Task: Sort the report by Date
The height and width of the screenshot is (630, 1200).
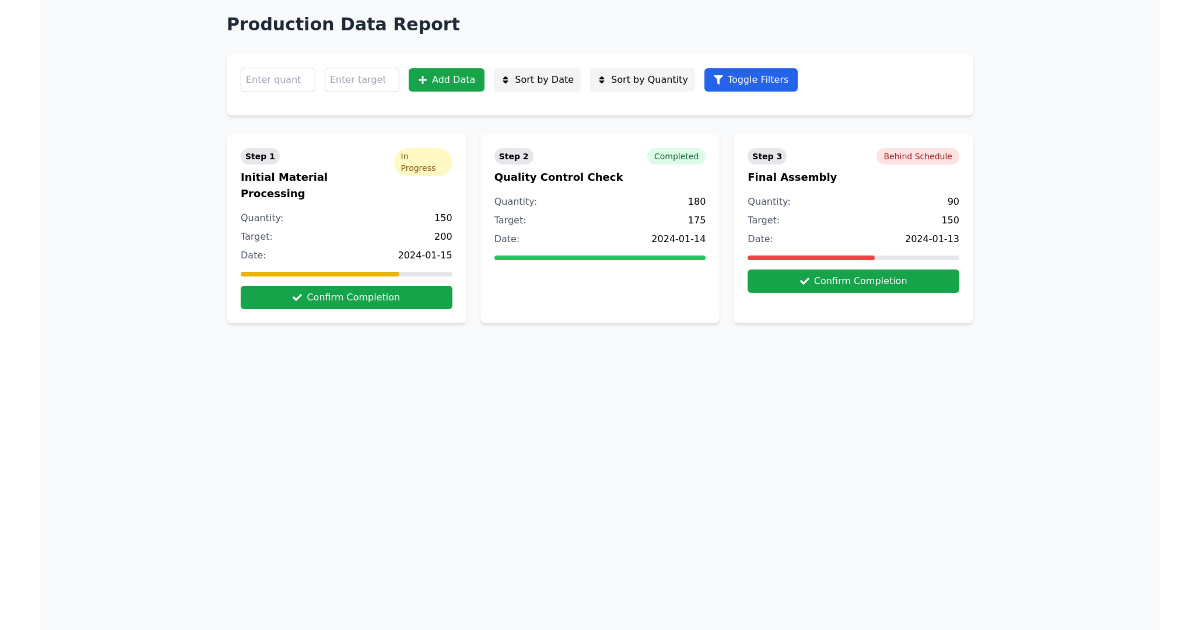Action: pos(537,80)
